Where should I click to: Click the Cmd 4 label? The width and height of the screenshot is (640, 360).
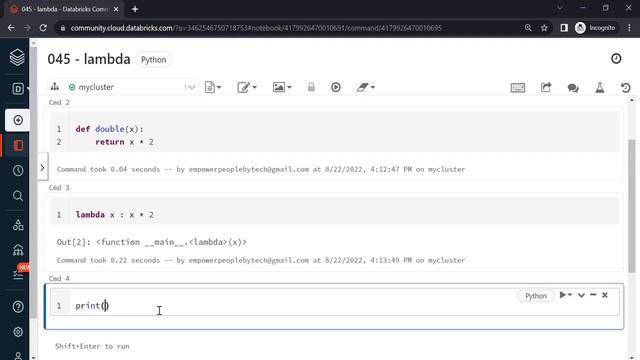click(x=59, y=278)
